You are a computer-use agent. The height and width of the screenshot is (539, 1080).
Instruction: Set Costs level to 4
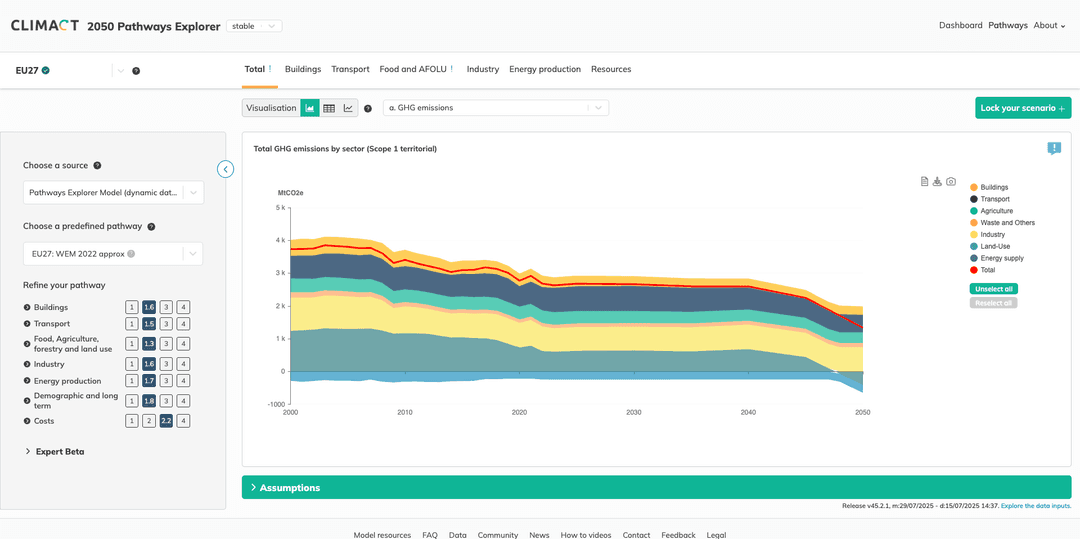pos(183,421)
